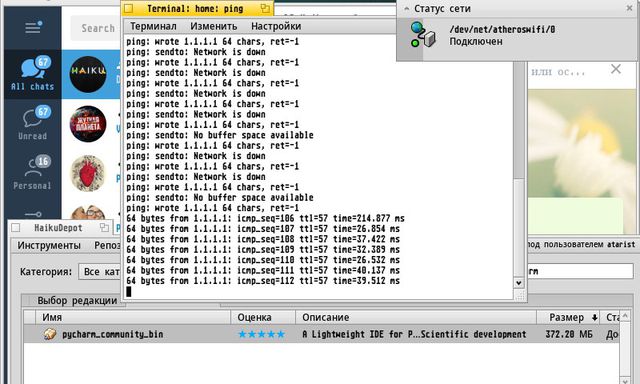Select the pycharm_community_bin package row
Screen dimensions: 640x384
pos(321,334)
